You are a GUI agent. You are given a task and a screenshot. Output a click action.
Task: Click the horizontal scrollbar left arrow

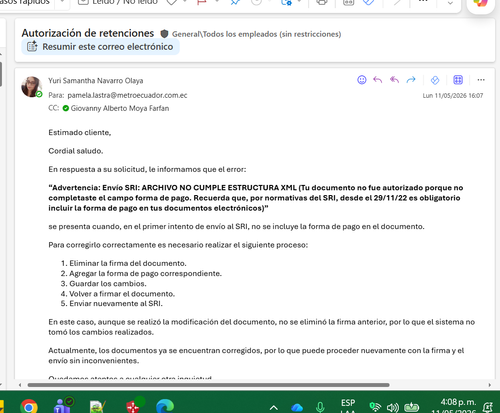tap(20, 385)
